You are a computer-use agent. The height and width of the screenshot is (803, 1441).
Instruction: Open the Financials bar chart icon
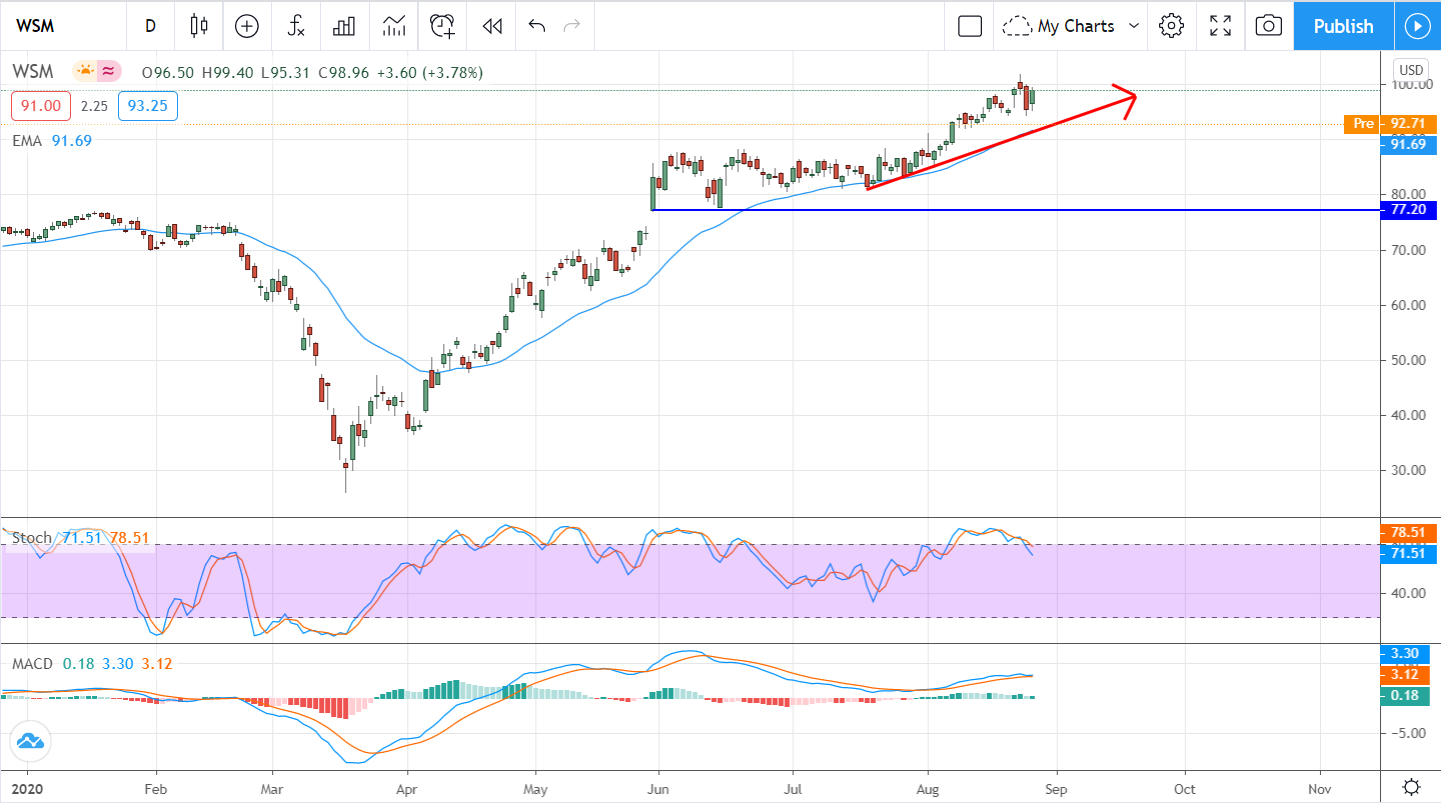tap(345, 26)
